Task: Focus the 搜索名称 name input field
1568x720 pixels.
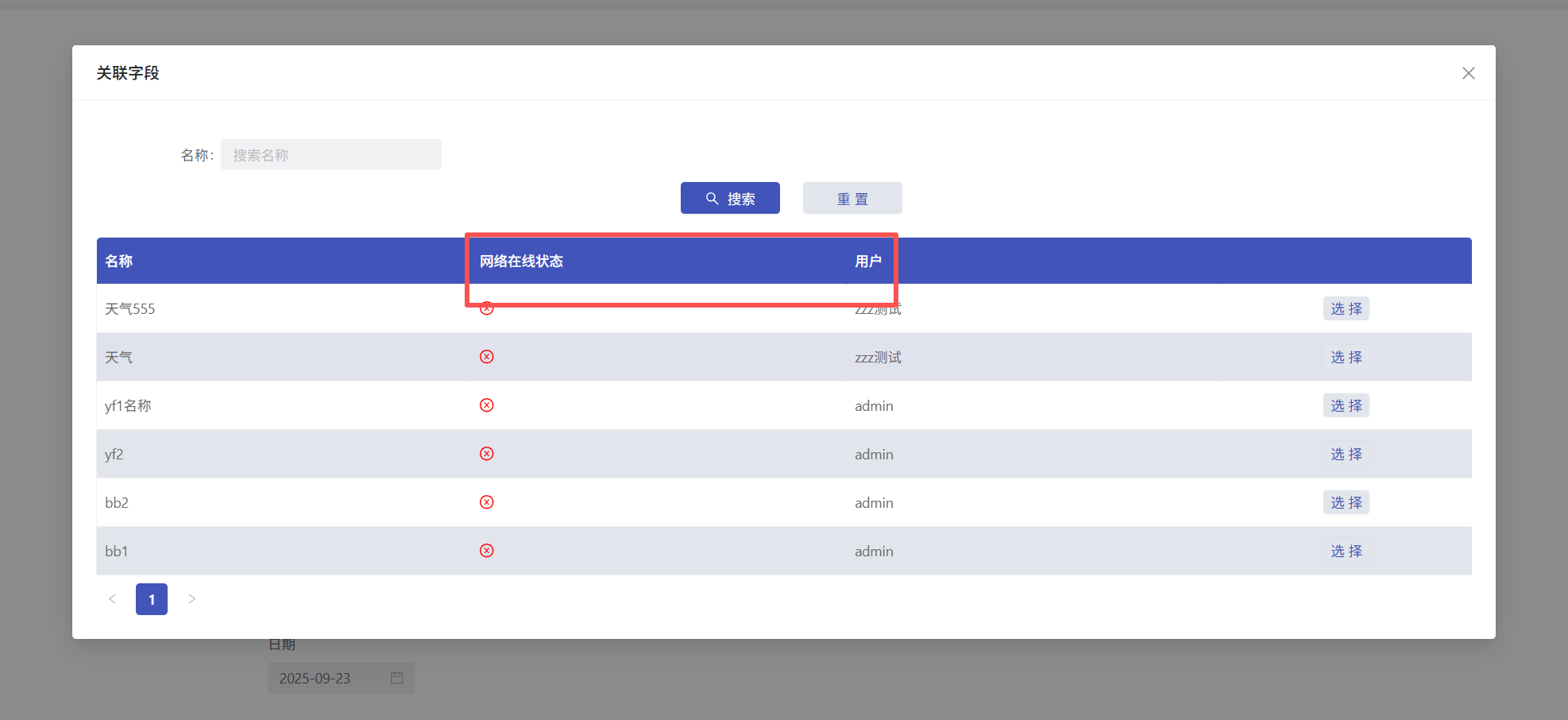Action: click(331, 155)
